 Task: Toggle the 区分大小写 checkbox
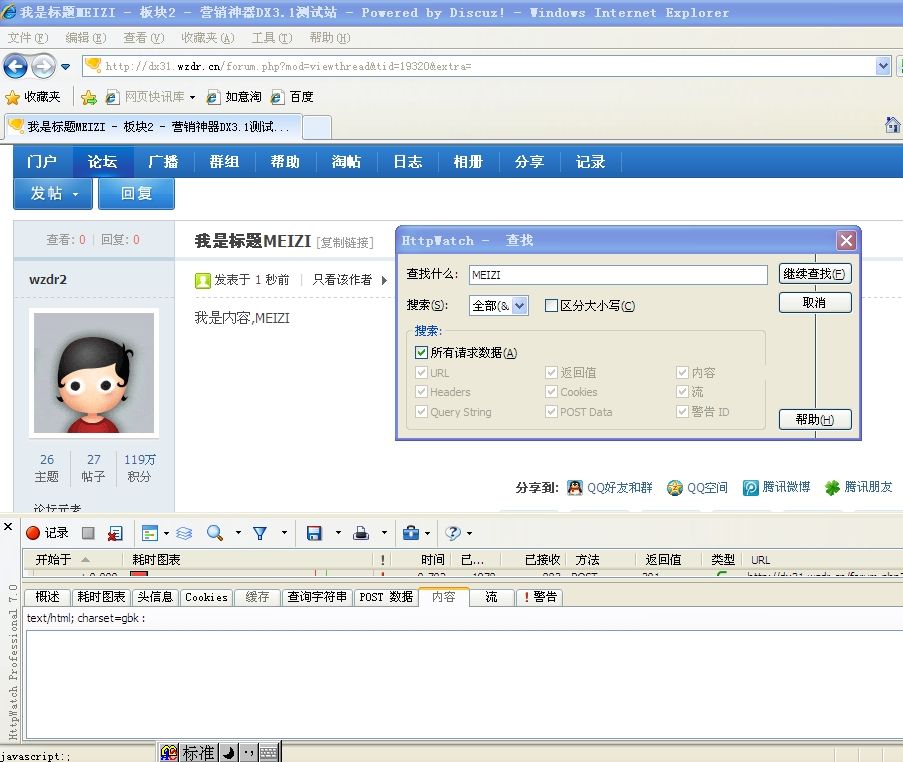(551, 306)
